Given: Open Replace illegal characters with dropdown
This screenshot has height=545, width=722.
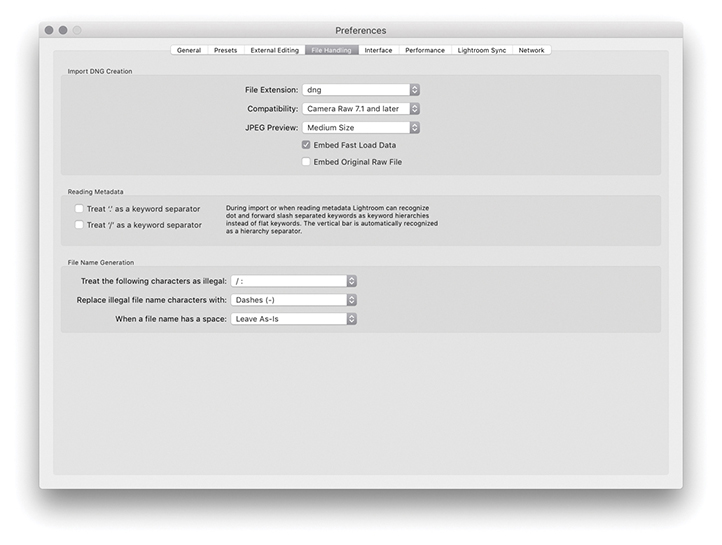Looking at the screenshot, I should [x=294, y=300].
